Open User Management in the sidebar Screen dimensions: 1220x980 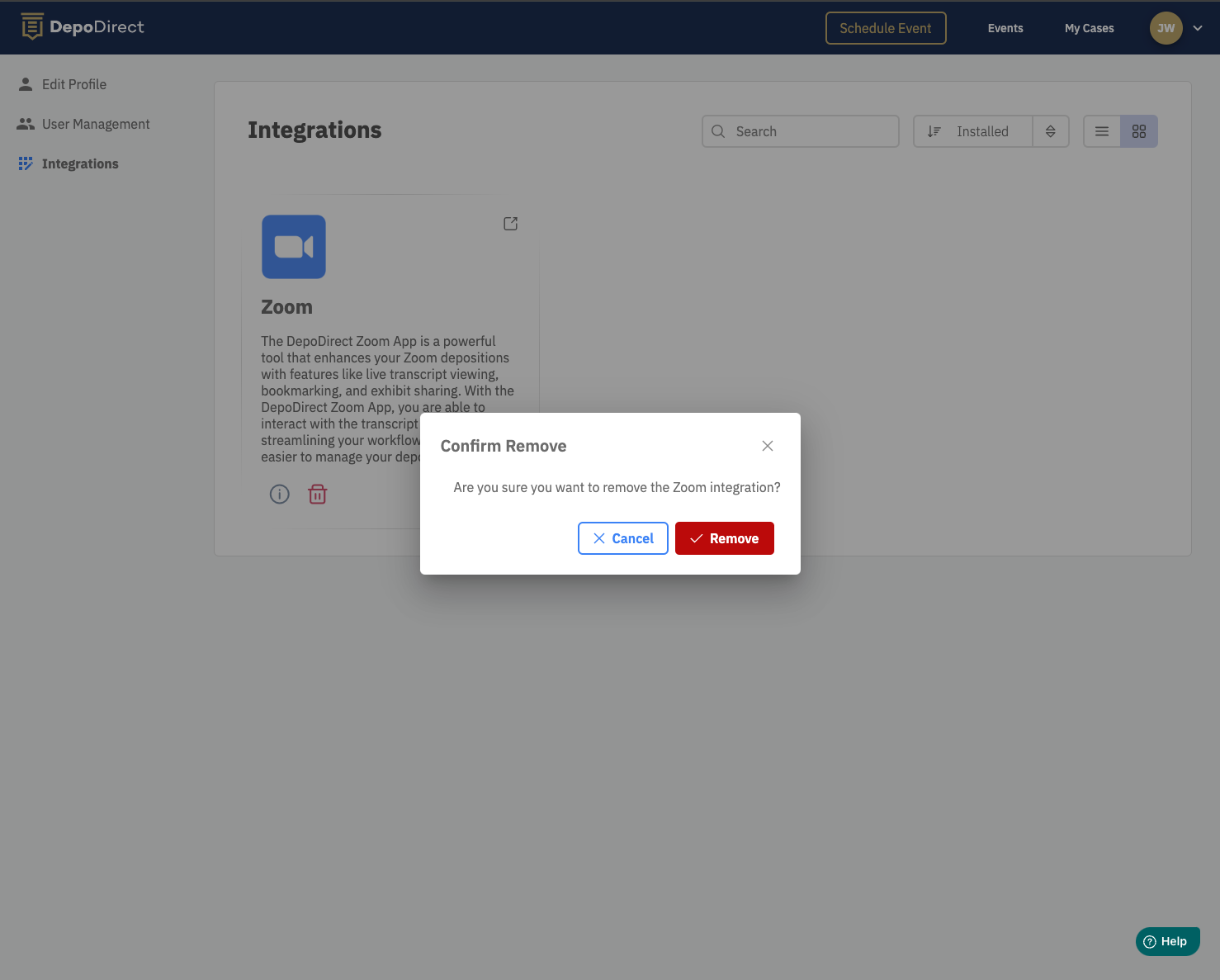pos(84,124)
